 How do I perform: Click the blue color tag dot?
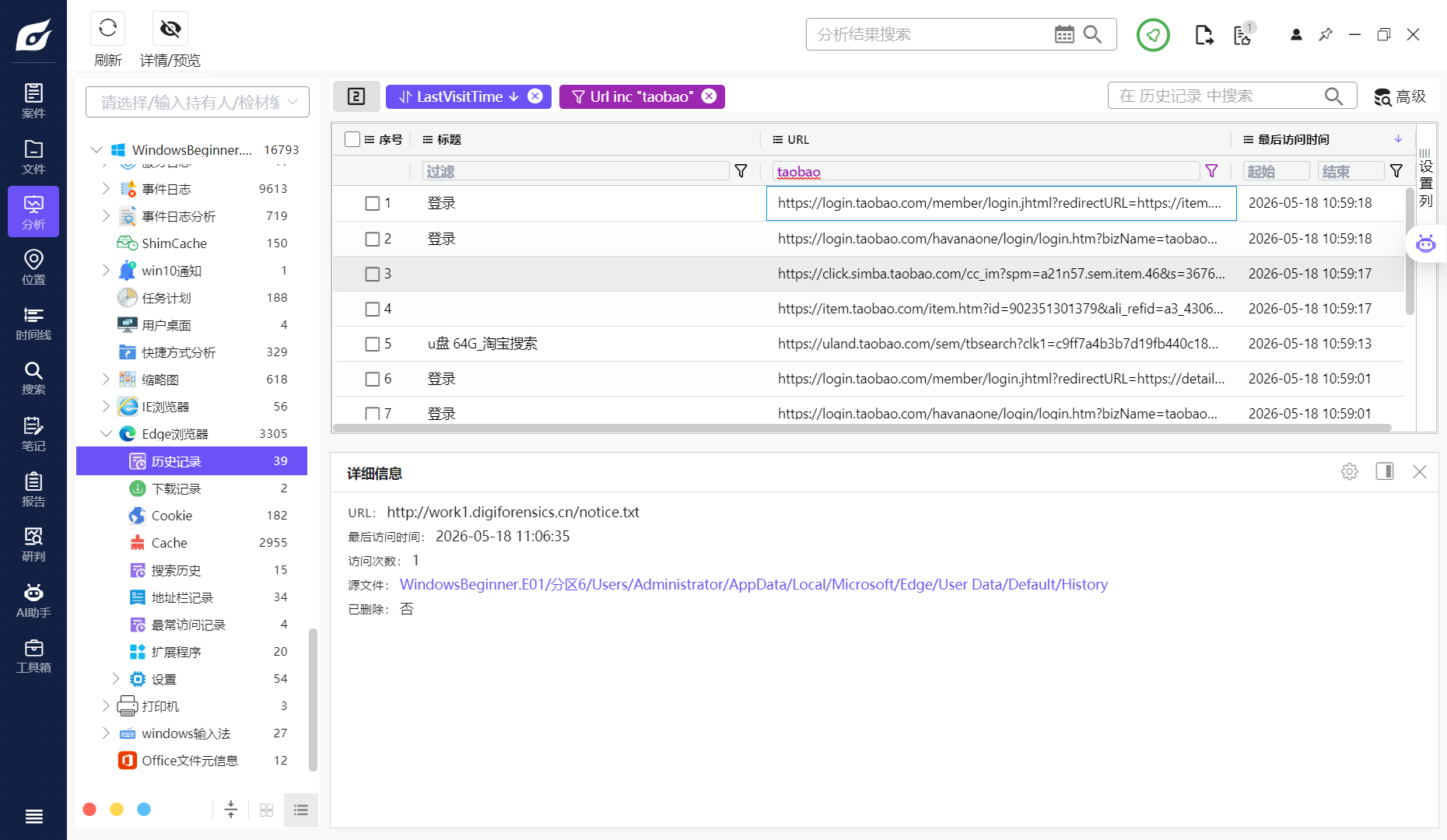point(144,810)
